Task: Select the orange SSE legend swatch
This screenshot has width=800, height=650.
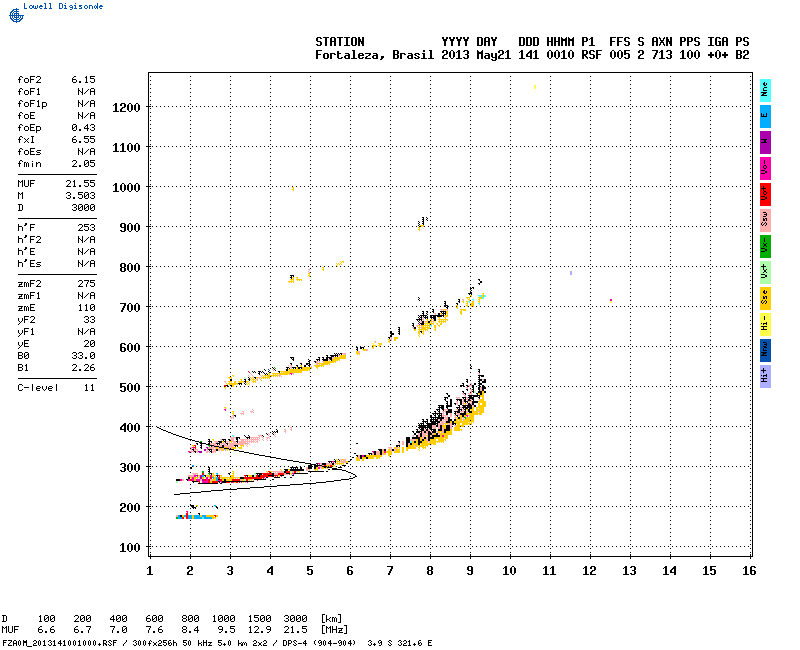Action: 765,298
